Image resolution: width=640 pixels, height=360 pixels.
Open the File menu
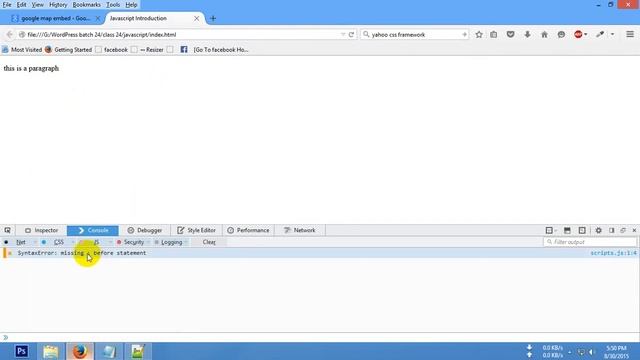point(7,5)
